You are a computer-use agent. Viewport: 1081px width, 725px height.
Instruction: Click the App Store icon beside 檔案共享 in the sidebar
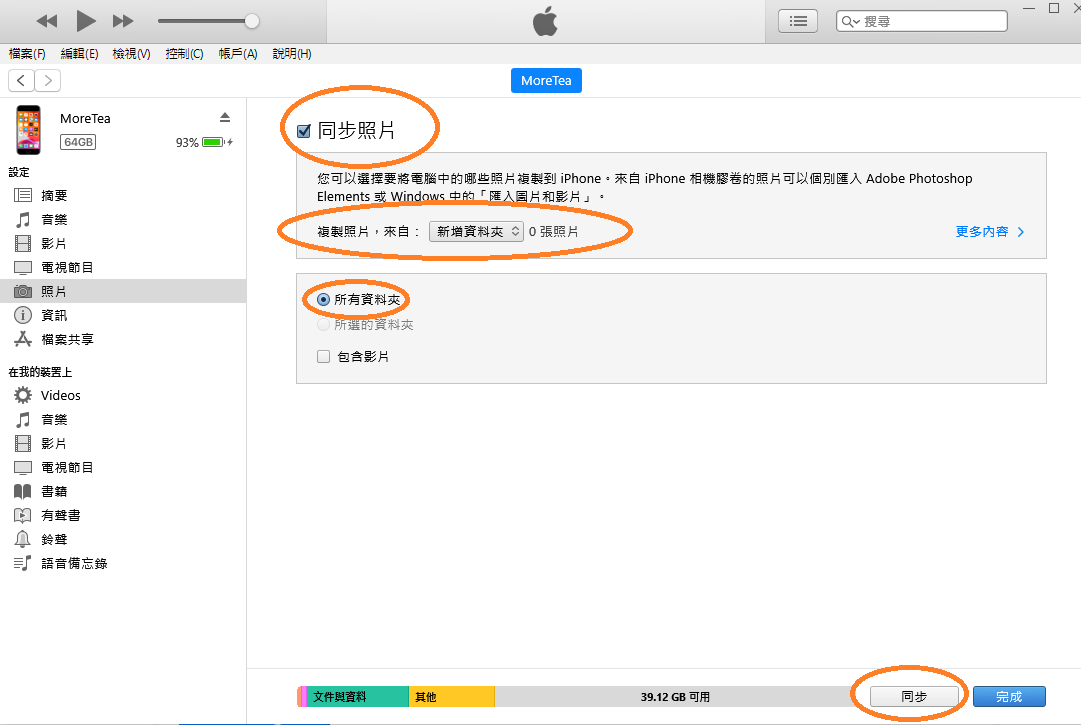[x=23, y=339]
